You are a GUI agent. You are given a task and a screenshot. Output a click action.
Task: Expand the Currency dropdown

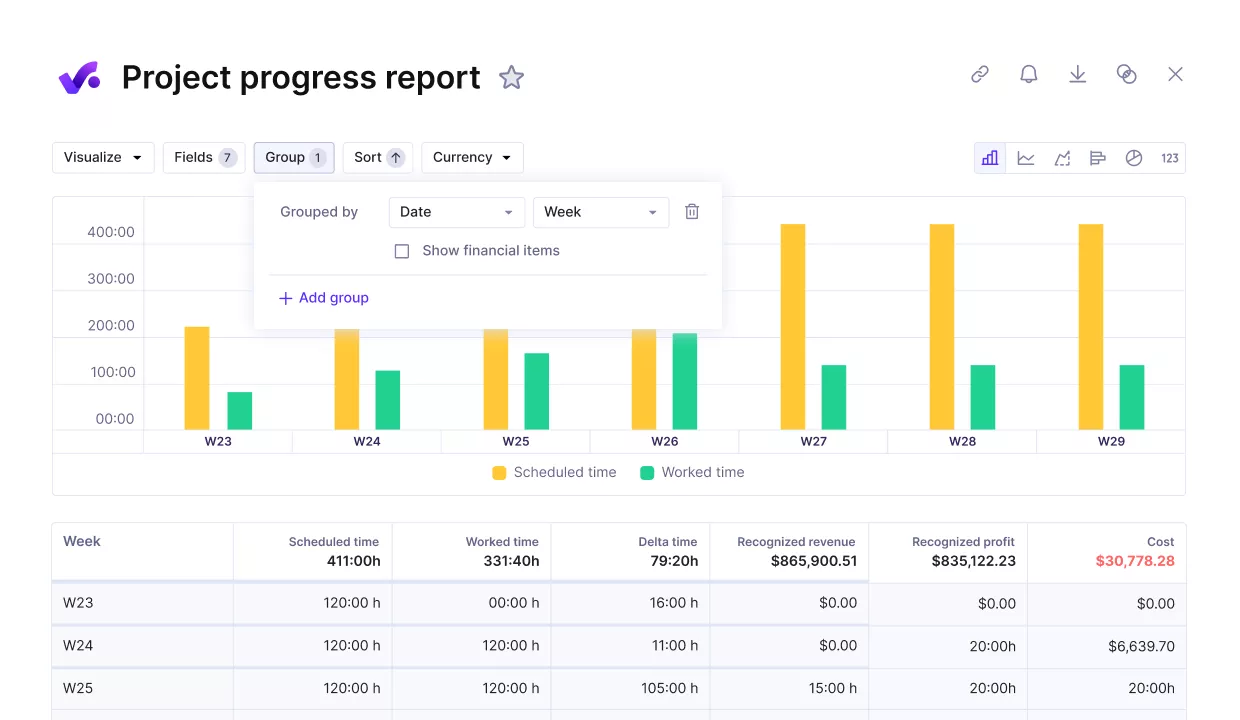pos(471,157)
